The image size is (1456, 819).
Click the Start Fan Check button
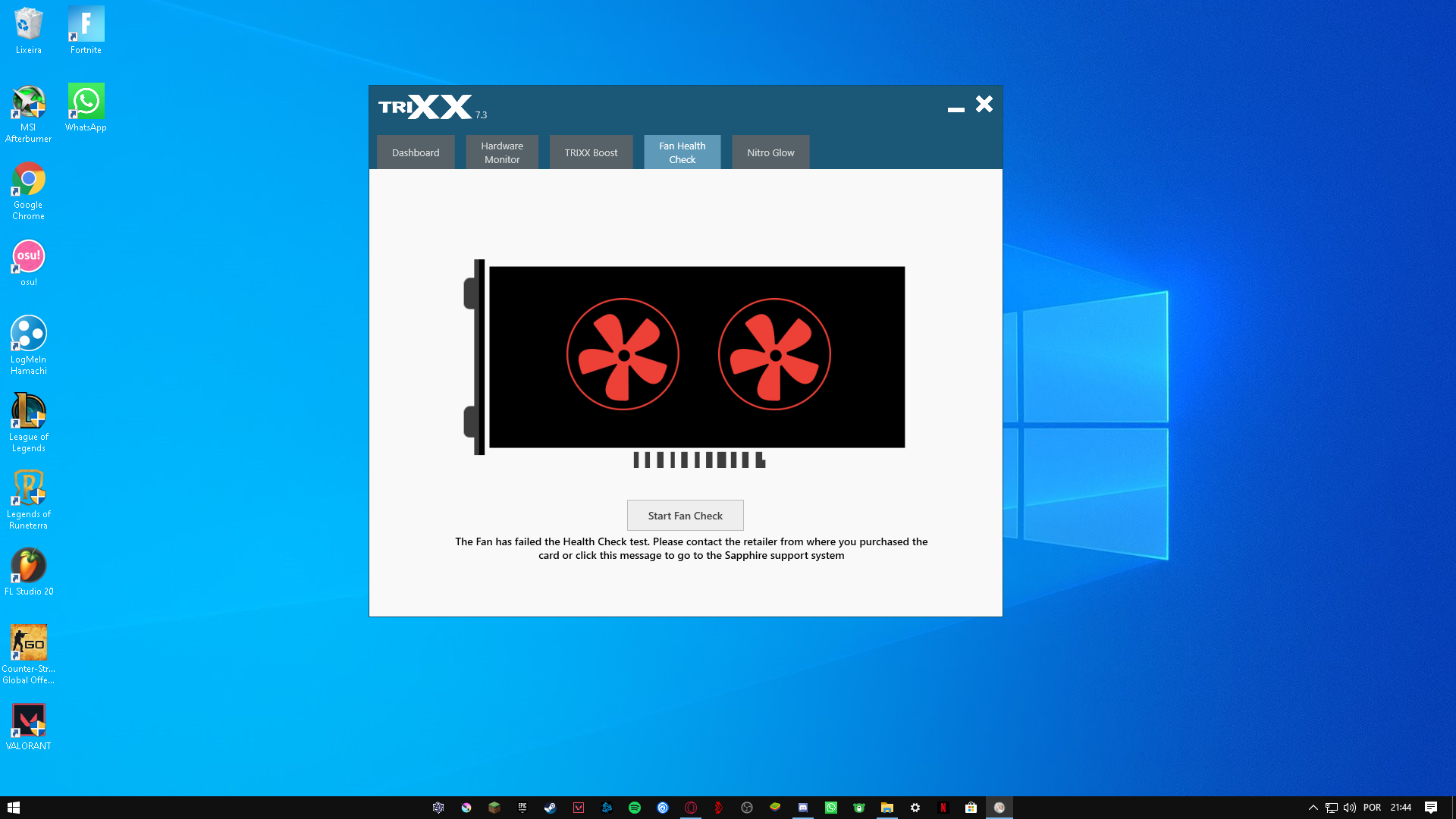(686, 516)
